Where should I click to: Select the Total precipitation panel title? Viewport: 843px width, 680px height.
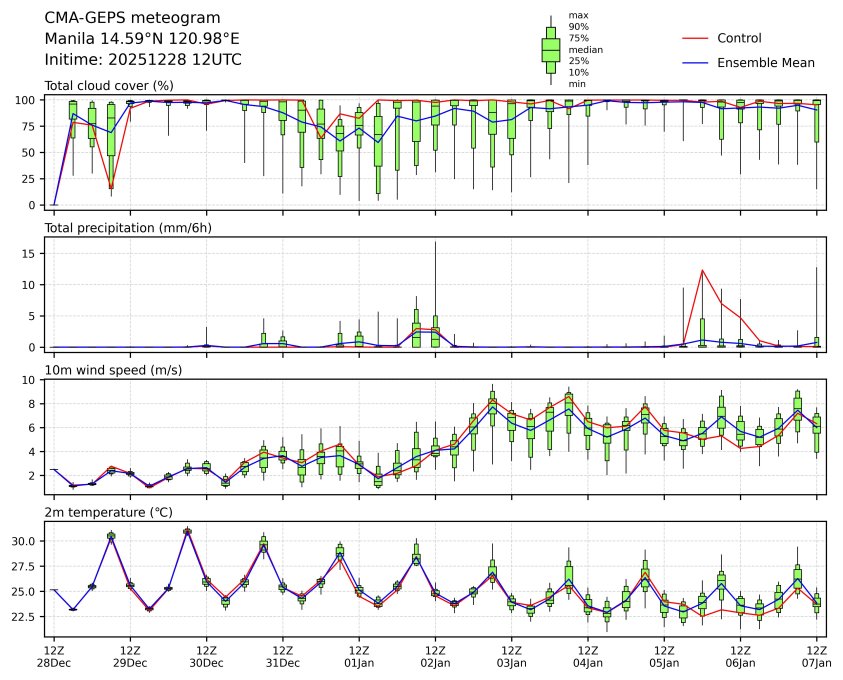[x=128, y=227]
